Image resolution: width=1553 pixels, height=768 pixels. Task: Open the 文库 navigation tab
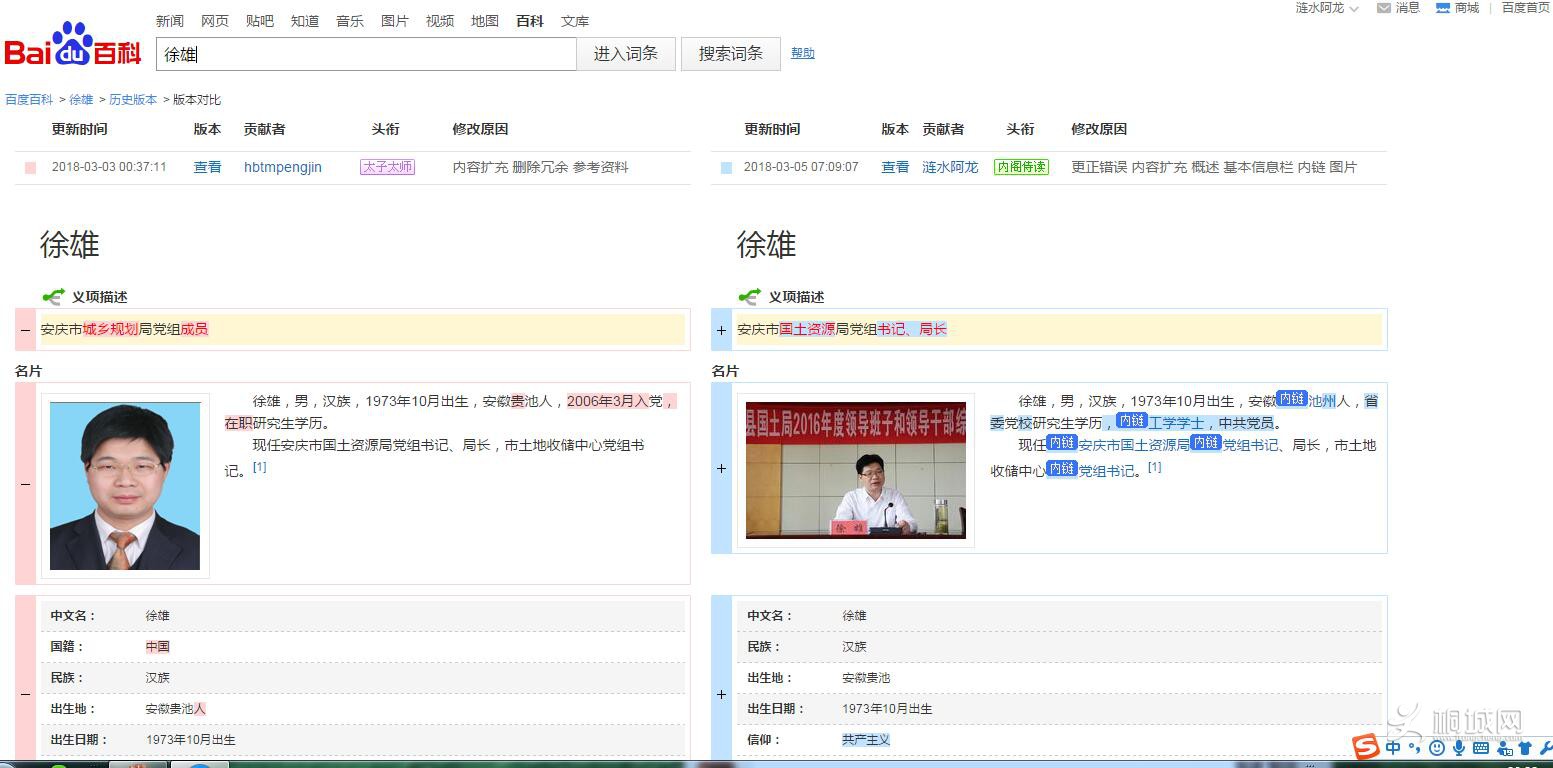click(575, 21)
